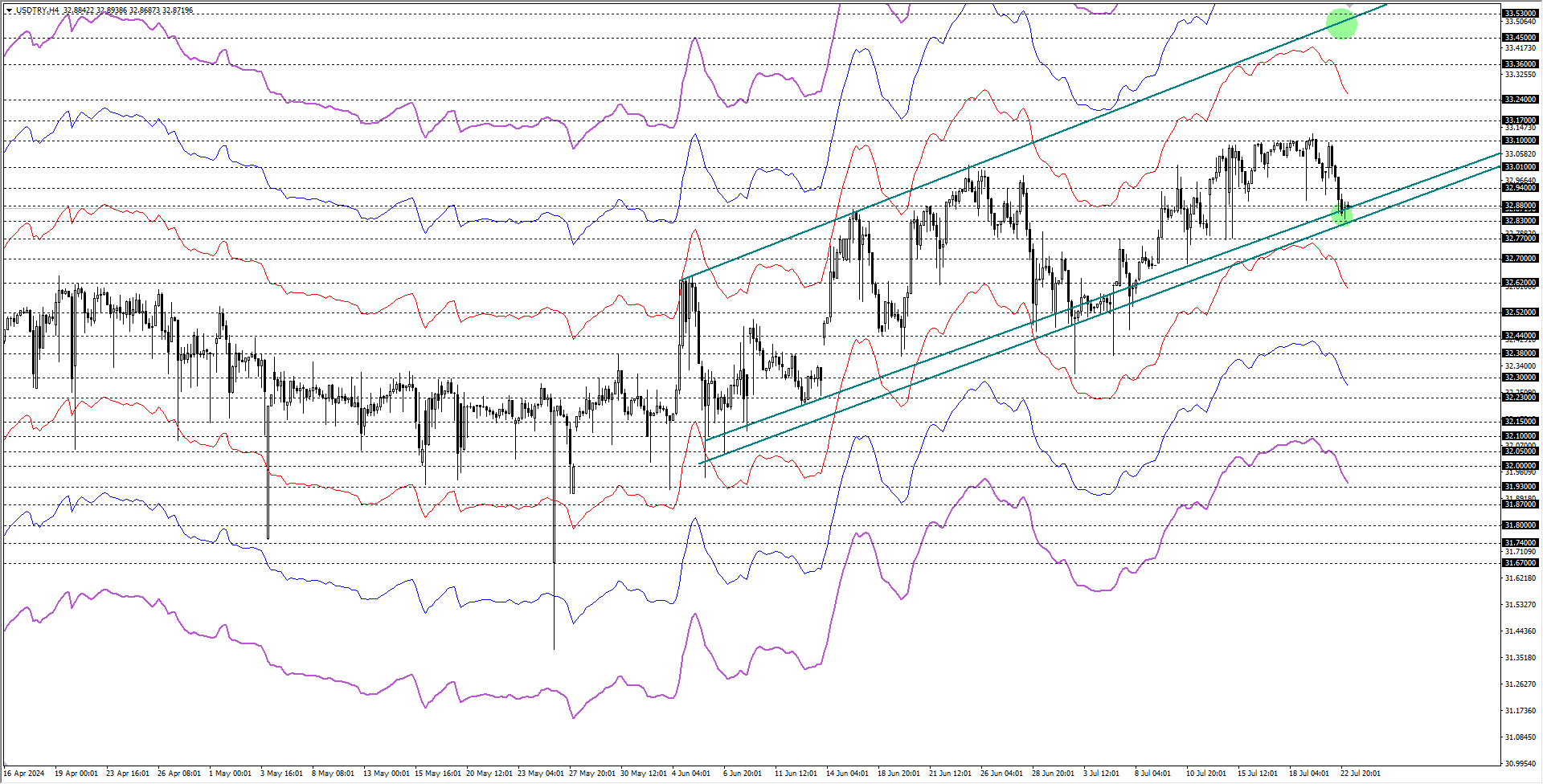Screen dimensions: 1543x784
Task: Click the 6 Jun 20:01 time axis label
Action: 743,774
